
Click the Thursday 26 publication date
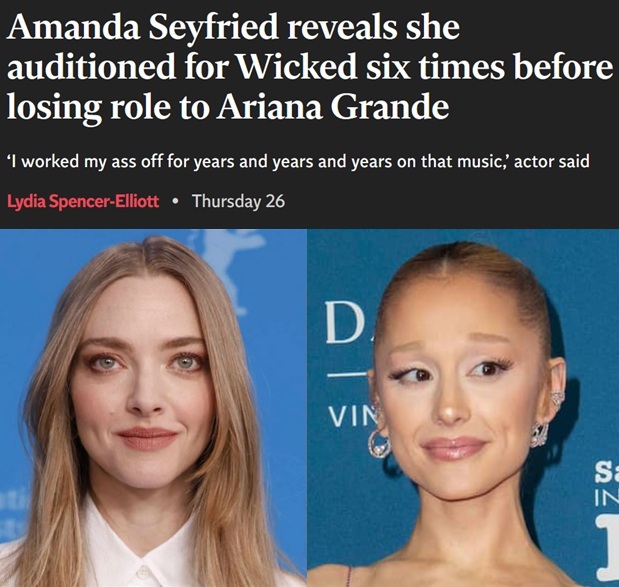tap(238, 201)
